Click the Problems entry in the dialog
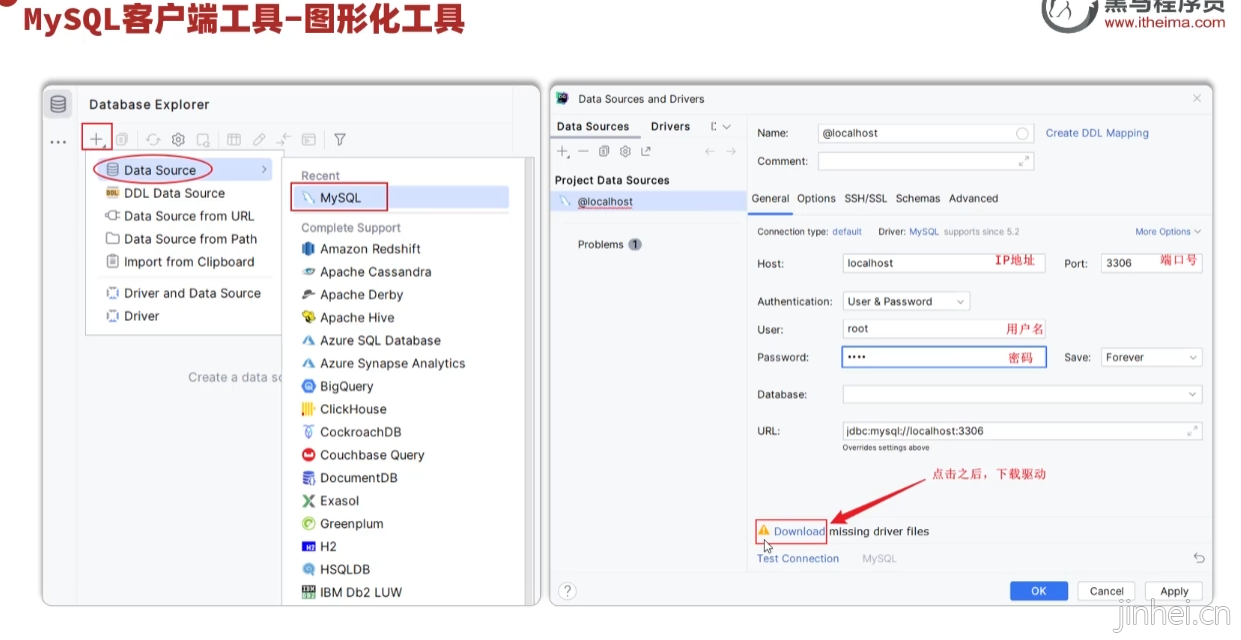1241x640 pixels. click(x=608, y=244)
